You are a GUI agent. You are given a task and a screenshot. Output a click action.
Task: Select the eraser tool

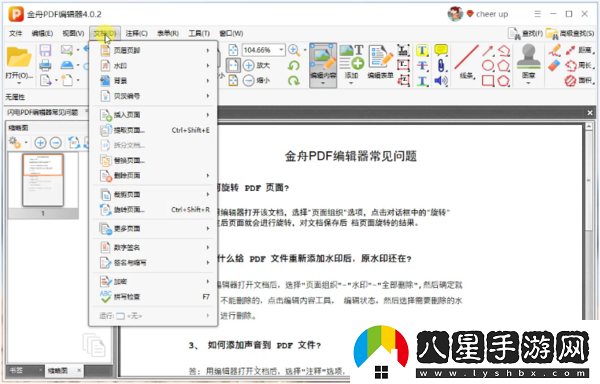[554, 65]
